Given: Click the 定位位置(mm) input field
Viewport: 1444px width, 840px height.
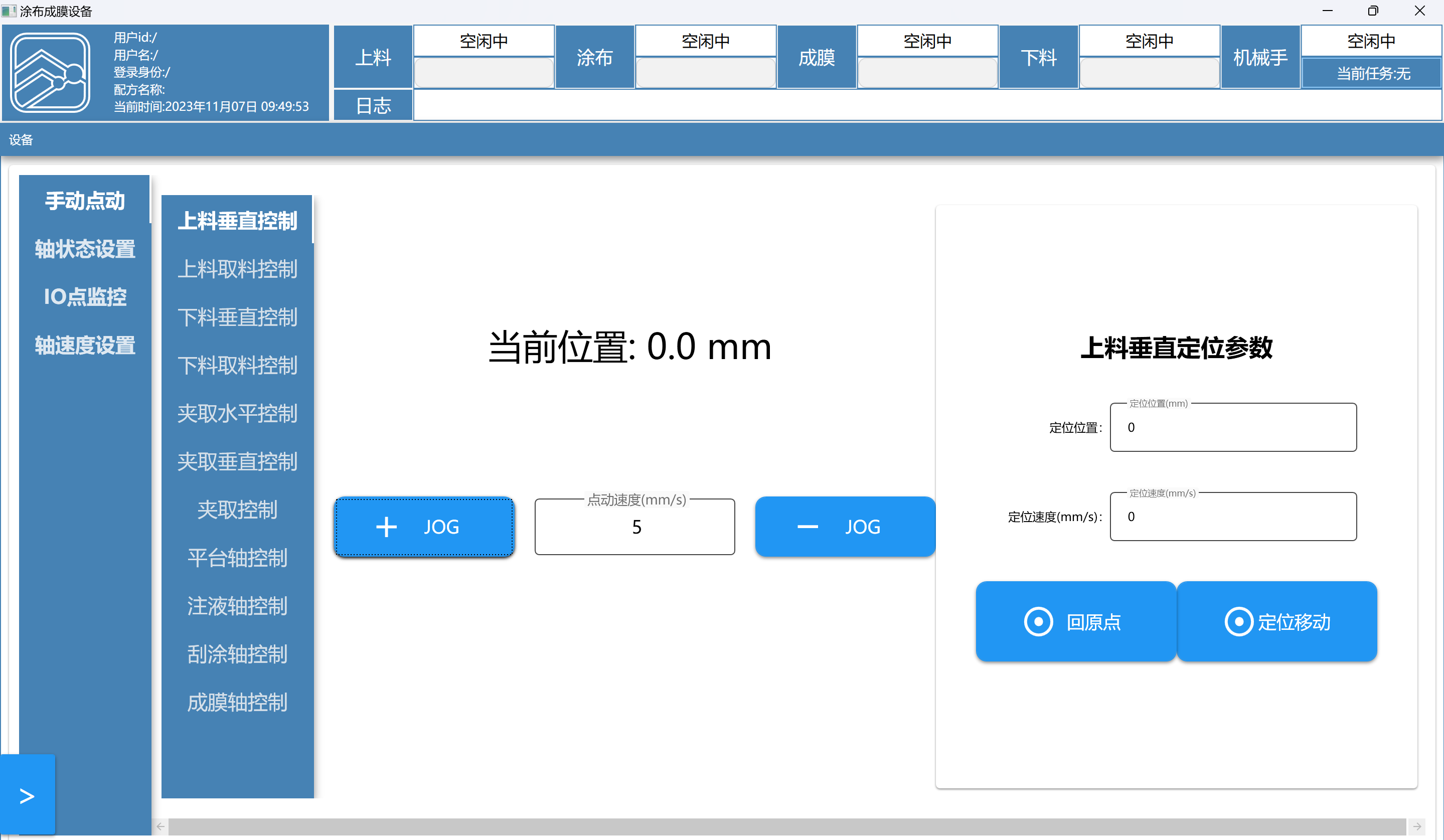Looking at the screenshot, I should click(x=1233, y=427).
